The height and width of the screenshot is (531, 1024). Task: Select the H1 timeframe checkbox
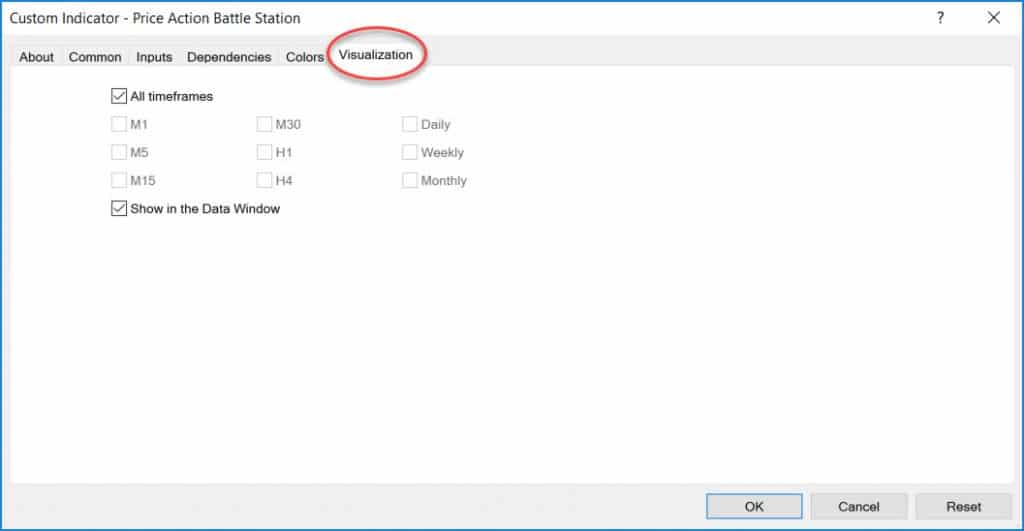pos(264,153)
